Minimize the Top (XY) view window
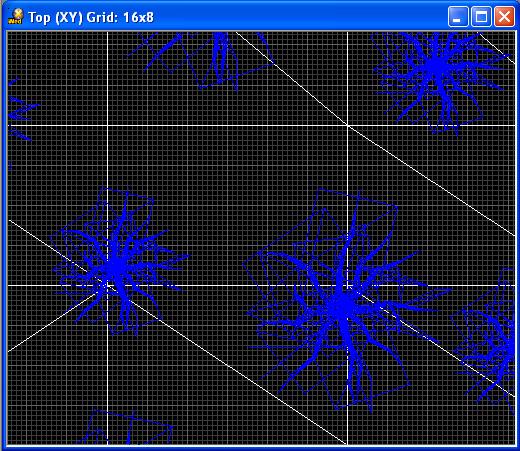 tap(458, 16)
